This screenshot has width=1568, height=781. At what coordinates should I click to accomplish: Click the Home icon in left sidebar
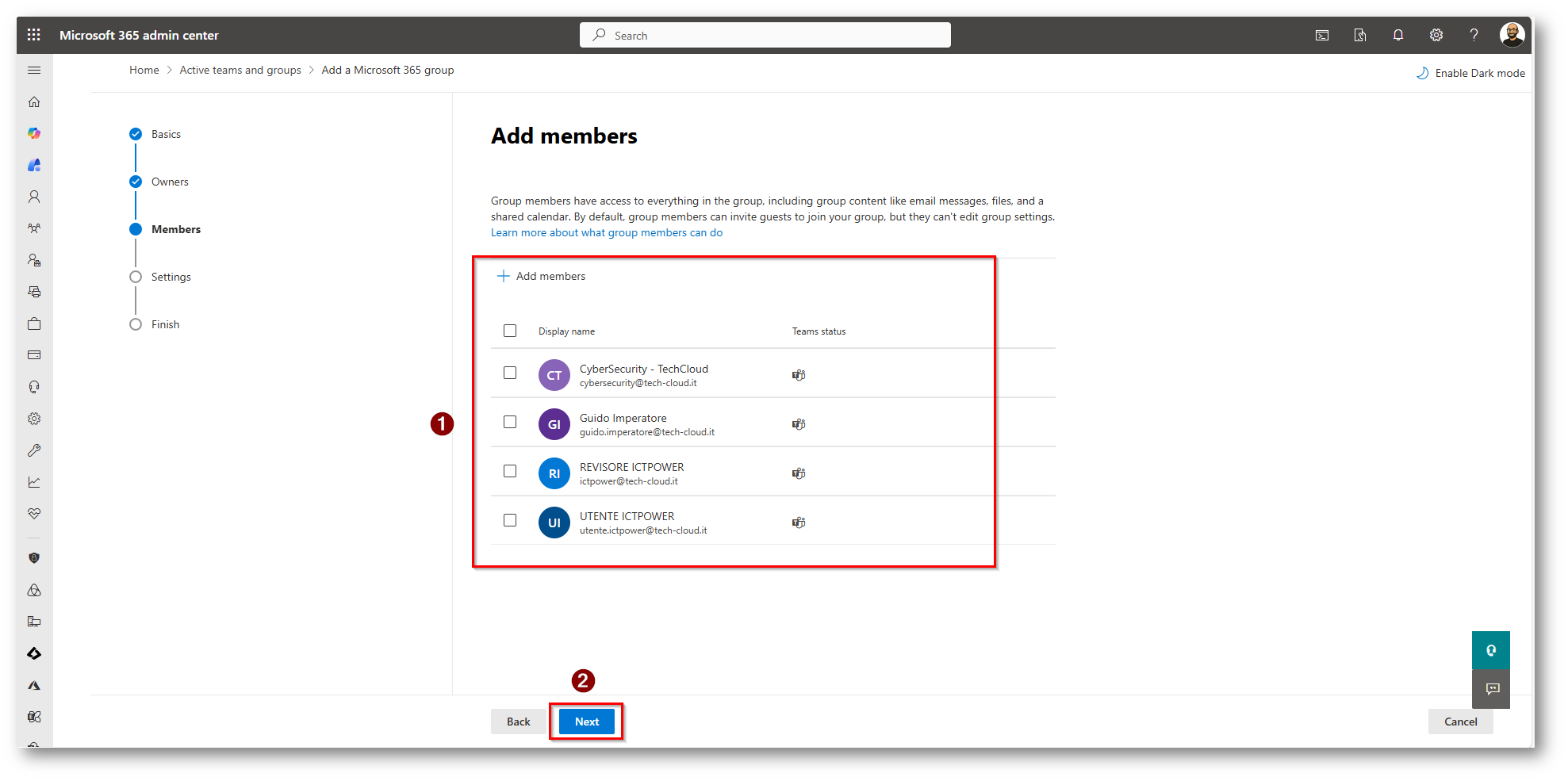[34, 102]
